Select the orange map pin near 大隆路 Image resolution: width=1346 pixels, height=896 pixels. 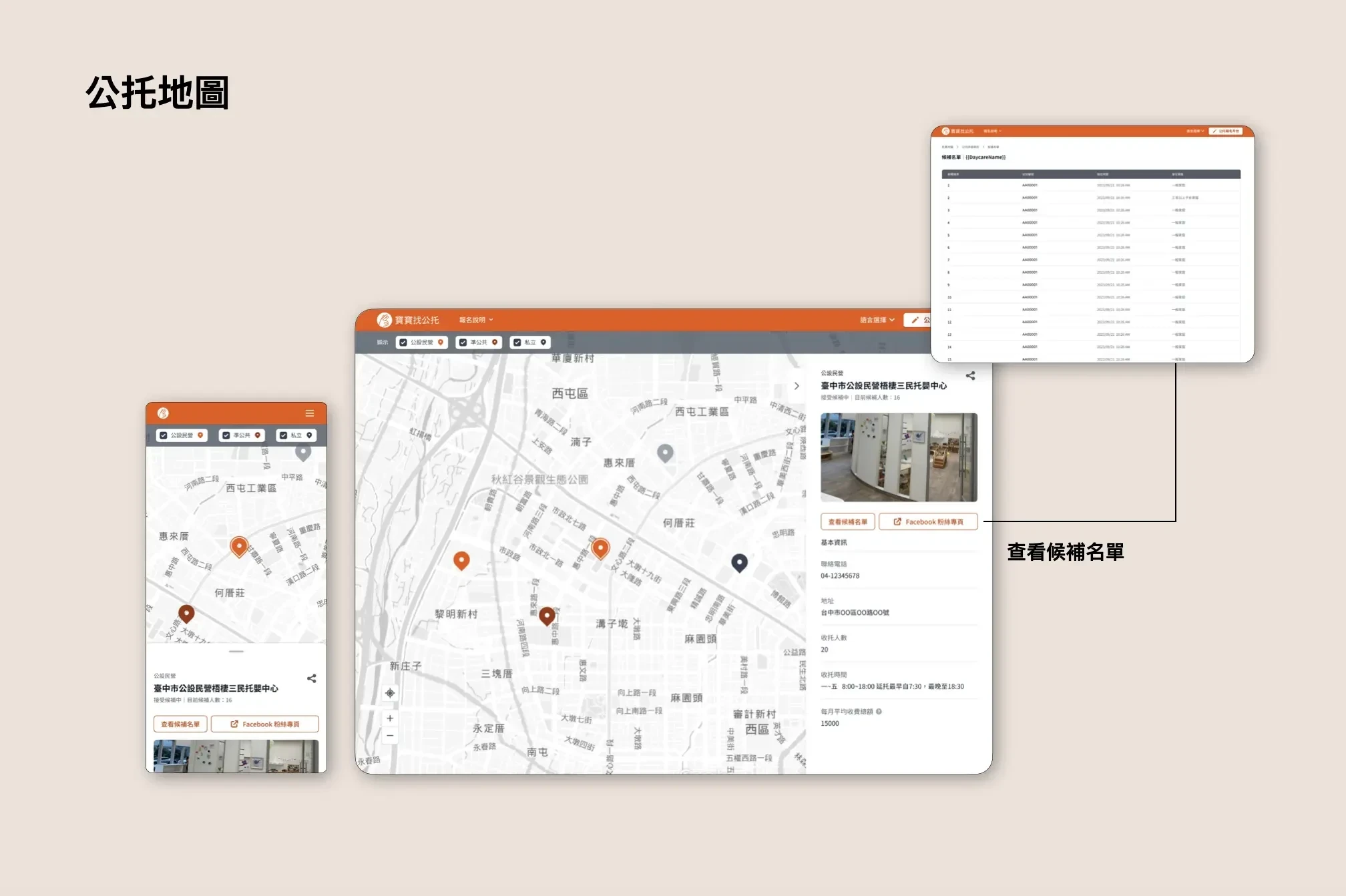pyautogui.click(x=600, y=547)
